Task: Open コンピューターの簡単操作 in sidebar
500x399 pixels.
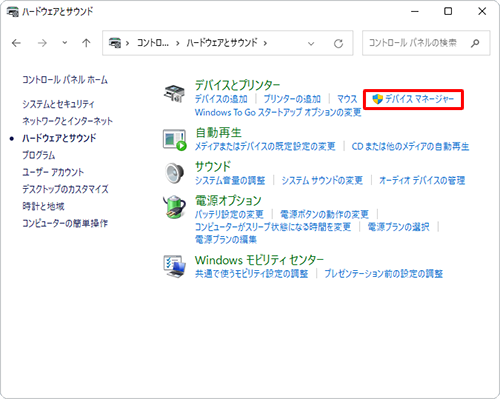Action: (x=65, y=223)
